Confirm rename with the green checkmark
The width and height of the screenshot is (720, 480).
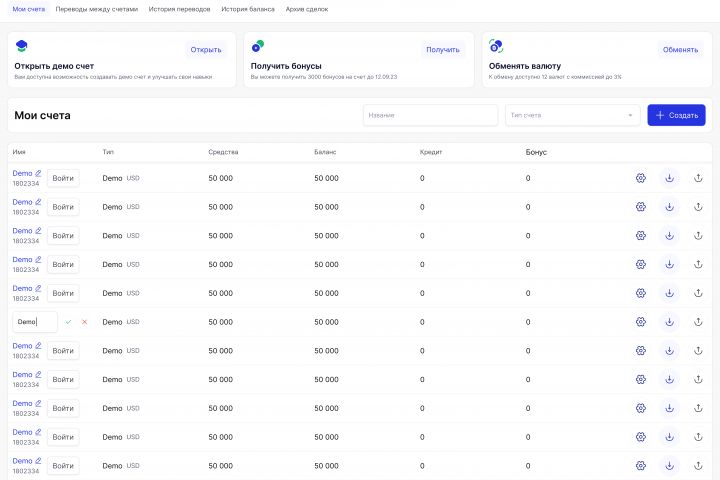[x=68, y=322]
